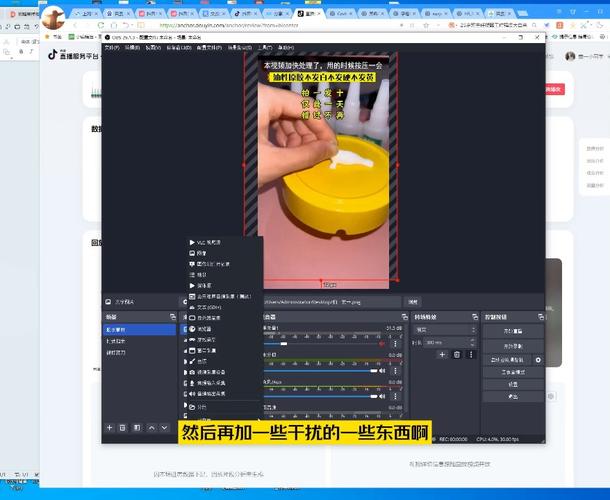Move the scene up with the up arrow
The width and height of the screenshot is (610, 500).
[x=151, y=427]
